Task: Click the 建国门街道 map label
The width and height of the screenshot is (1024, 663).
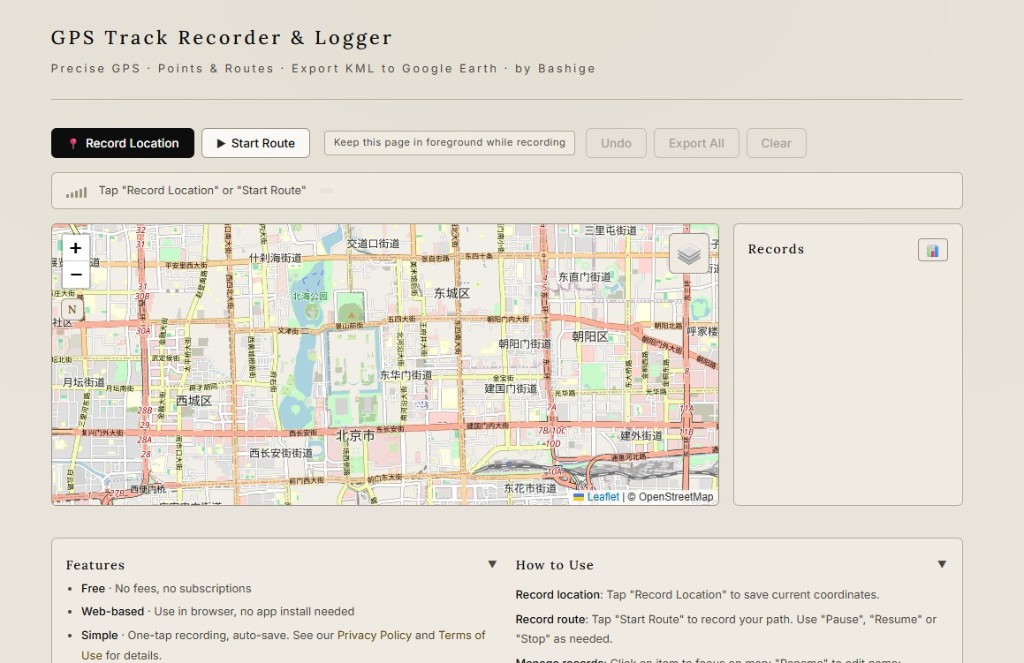Action: click(511, 389)
